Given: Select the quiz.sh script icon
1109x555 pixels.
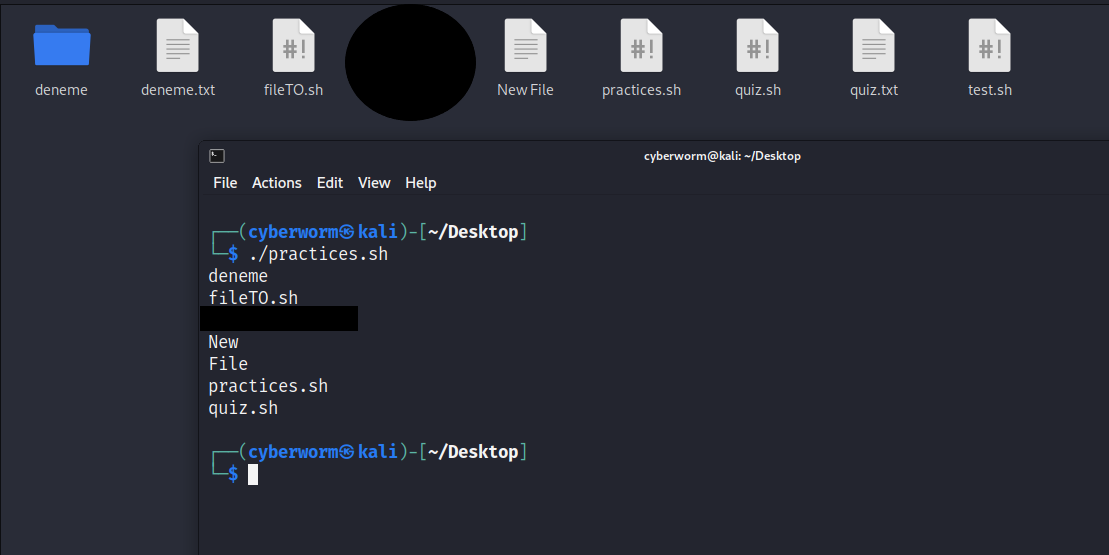Looking at the screenshot, I should pos(757,45).
